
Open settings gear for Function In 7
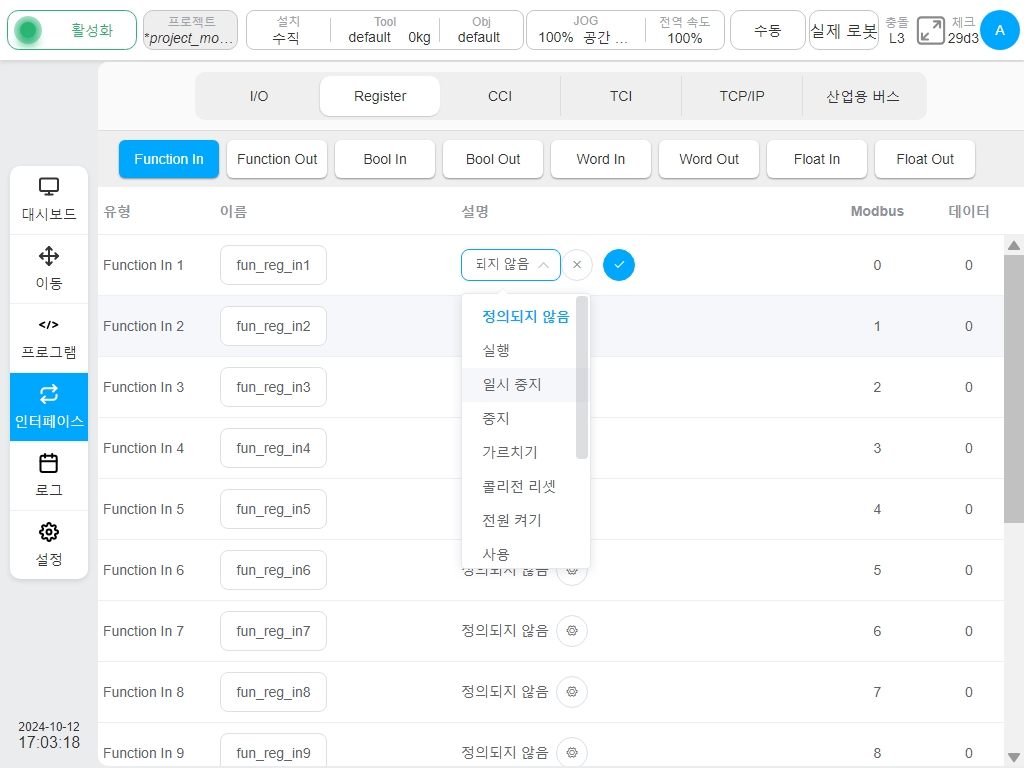tap(571, 631)
